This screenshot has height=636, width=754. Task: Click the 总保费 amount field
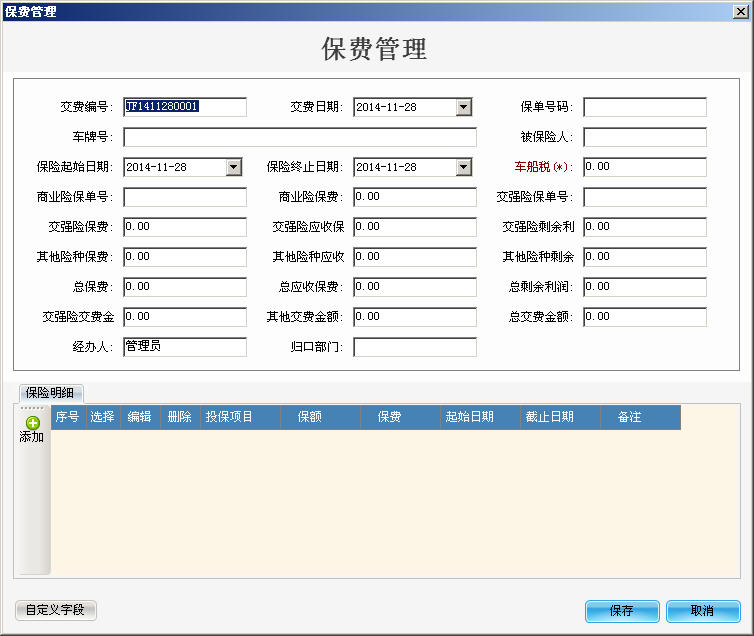click(185, 287)
